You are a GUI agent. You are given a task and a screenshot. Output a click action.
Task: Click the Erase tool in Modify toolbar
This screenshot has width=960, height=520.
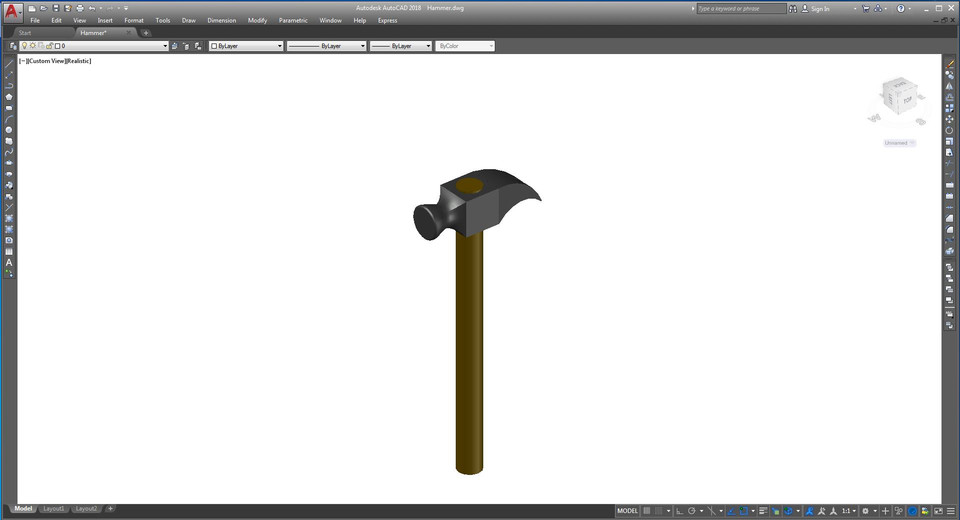coord(950,64)
